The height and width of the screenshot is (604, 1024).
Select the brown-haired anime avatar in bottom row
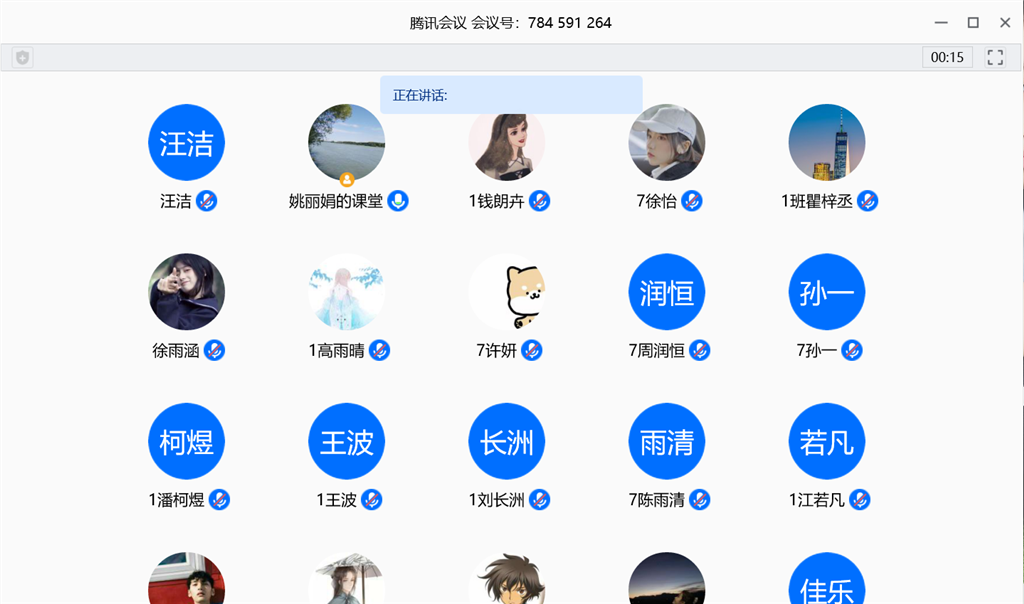[507, 579]
